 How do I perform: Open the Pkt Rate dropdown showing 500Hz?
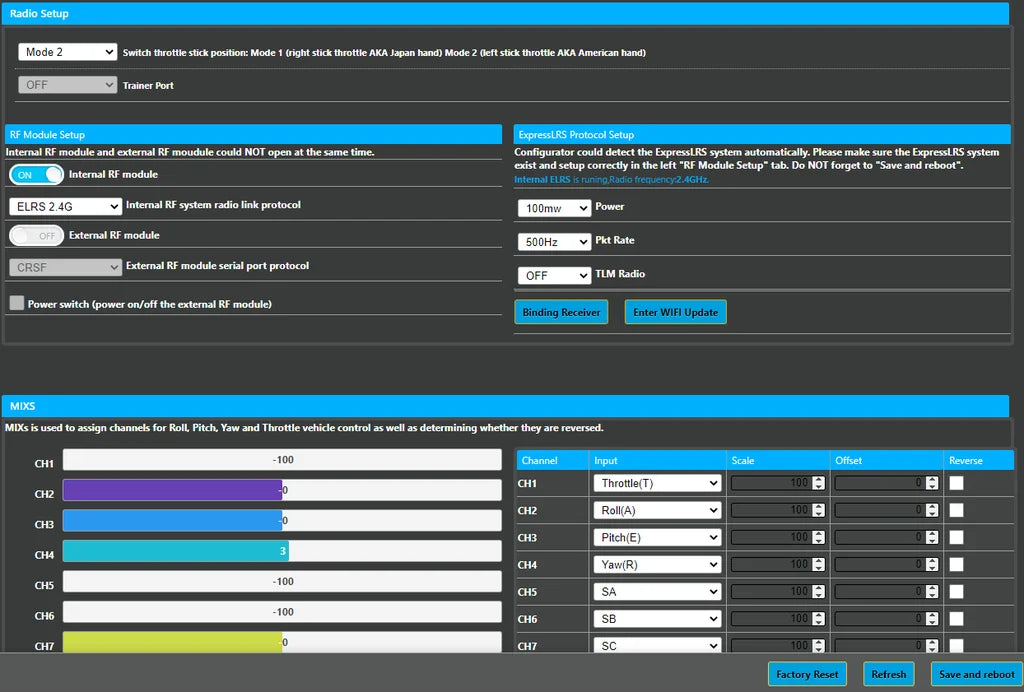point(553,241)
